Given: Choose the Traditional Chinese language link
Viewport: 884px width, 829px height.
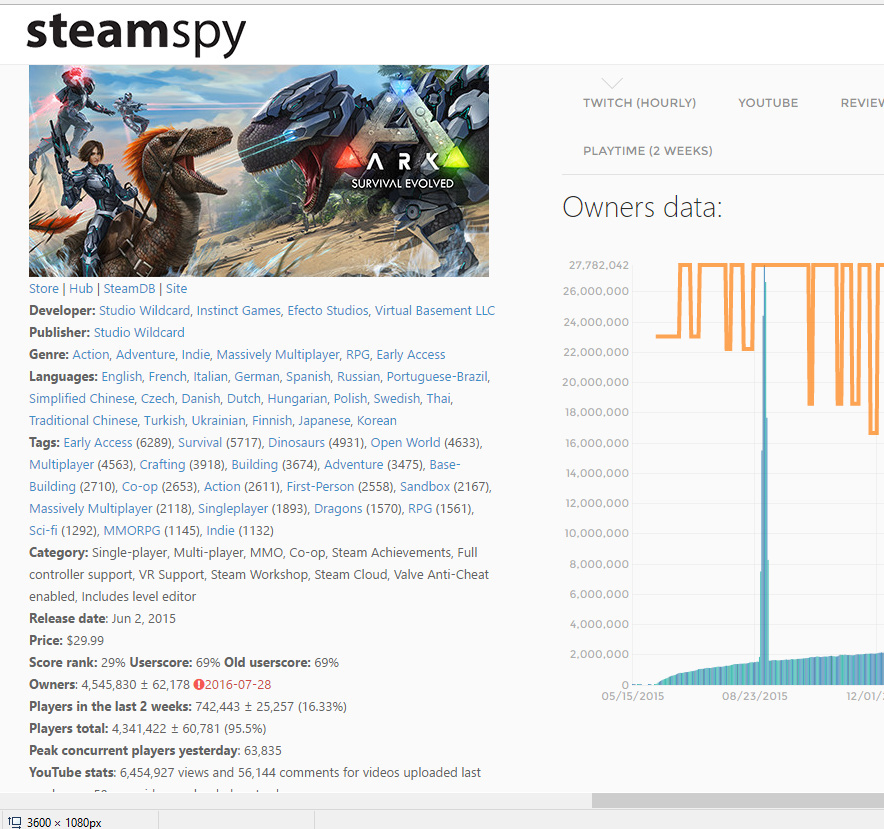Looking at the screenshot, I should click(83, 421).
